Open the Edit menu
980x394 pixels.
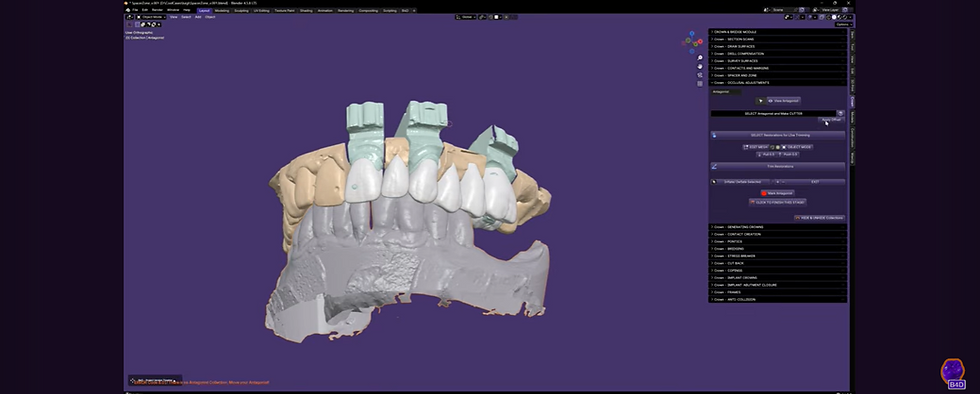click(x=145, y=10)
